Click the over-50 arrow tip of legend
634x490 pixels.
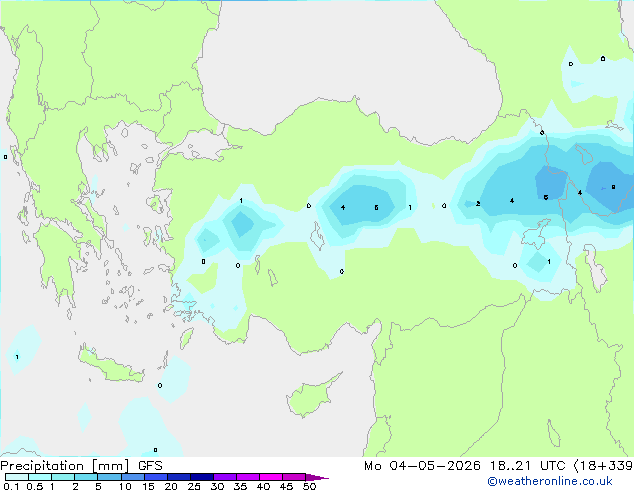coord(317,477)
